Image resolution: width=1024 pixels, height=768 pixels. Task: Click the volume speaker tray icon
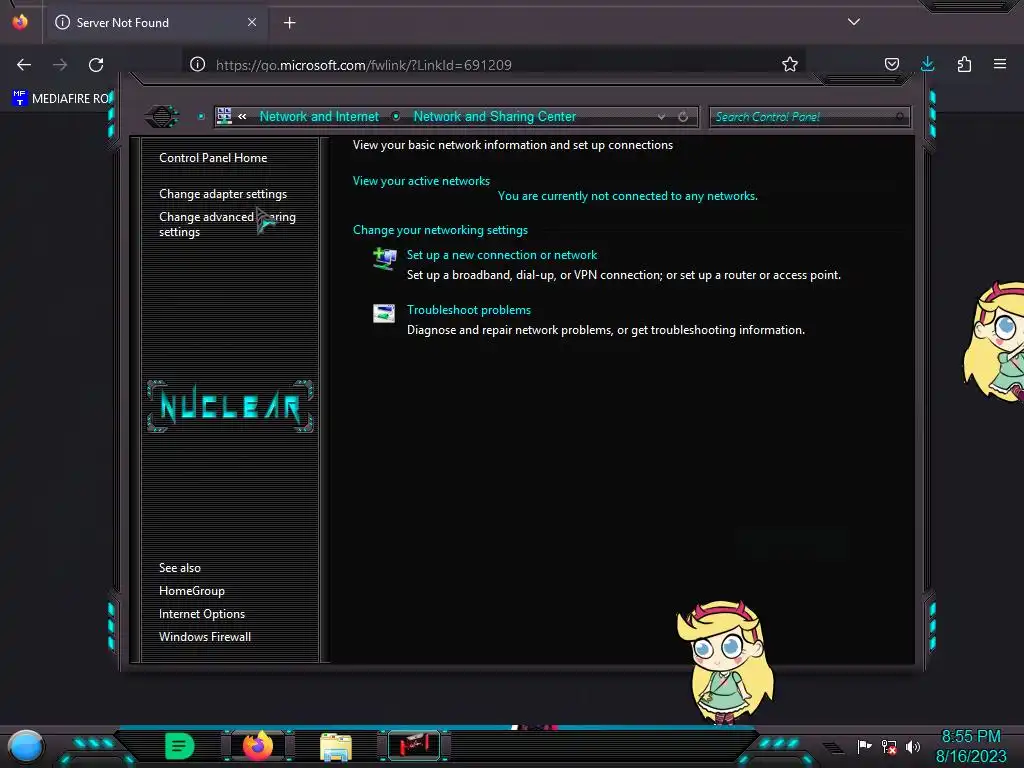pyautogui.click(x=912, y=746)
